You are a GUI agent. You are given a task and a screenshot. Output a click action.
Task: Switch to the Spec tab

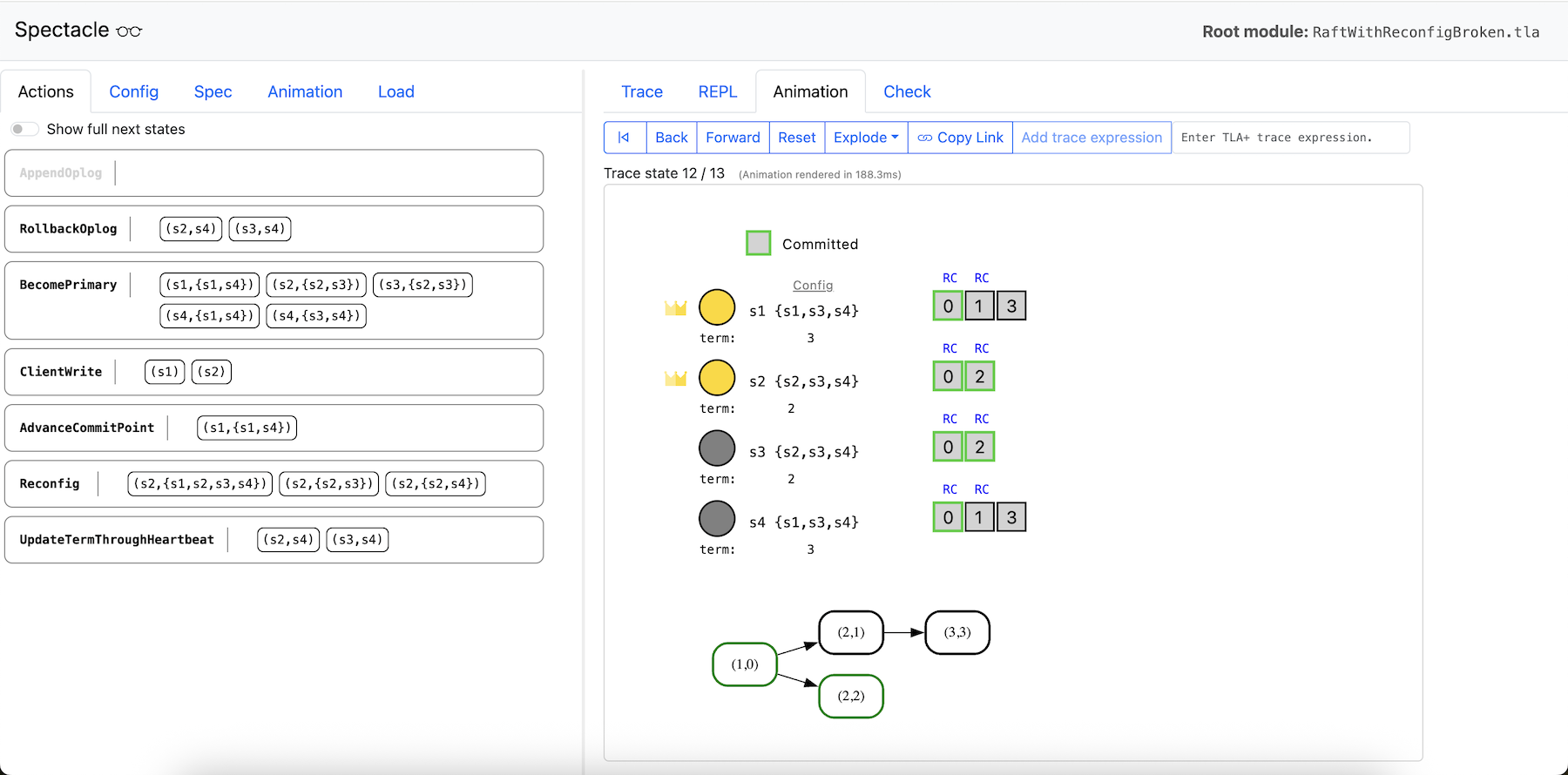coord(213,91)
